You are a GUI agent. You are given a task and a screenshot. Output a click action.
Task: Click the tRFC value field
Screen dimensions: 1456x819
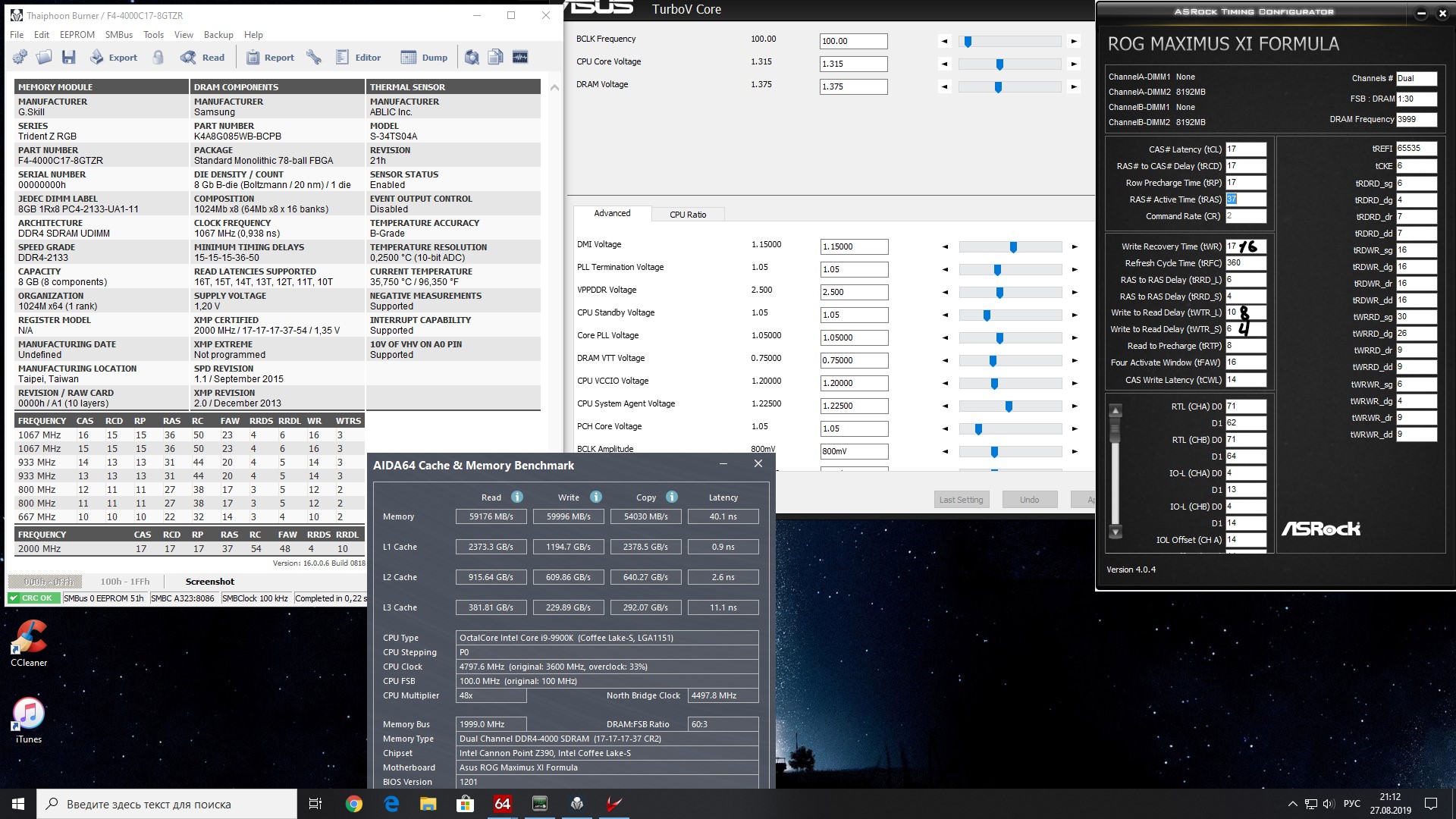coord(1245,263)
